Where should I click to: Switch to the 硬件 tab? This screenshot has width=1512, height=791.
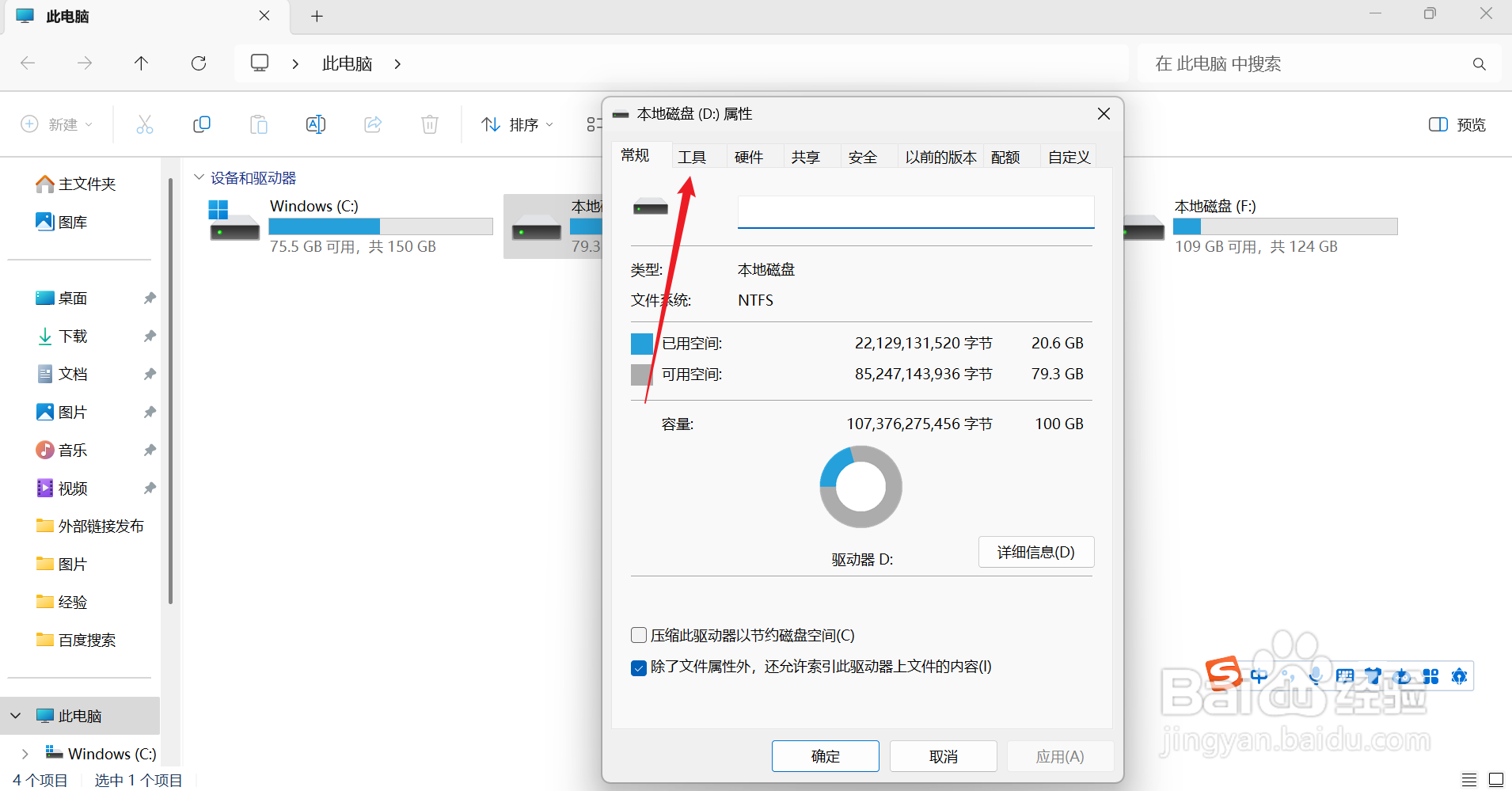click(x=748, y=156)
